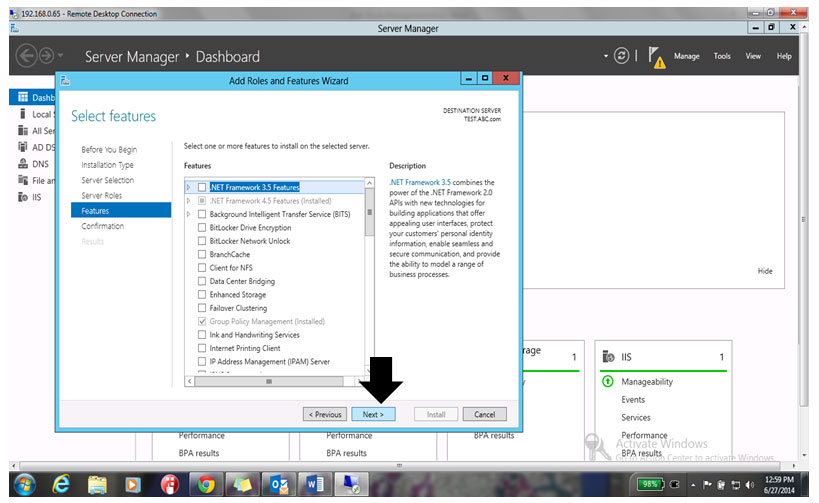
Task: Click the features list horizontal scrollbar thumb
Action: [269, 381]
